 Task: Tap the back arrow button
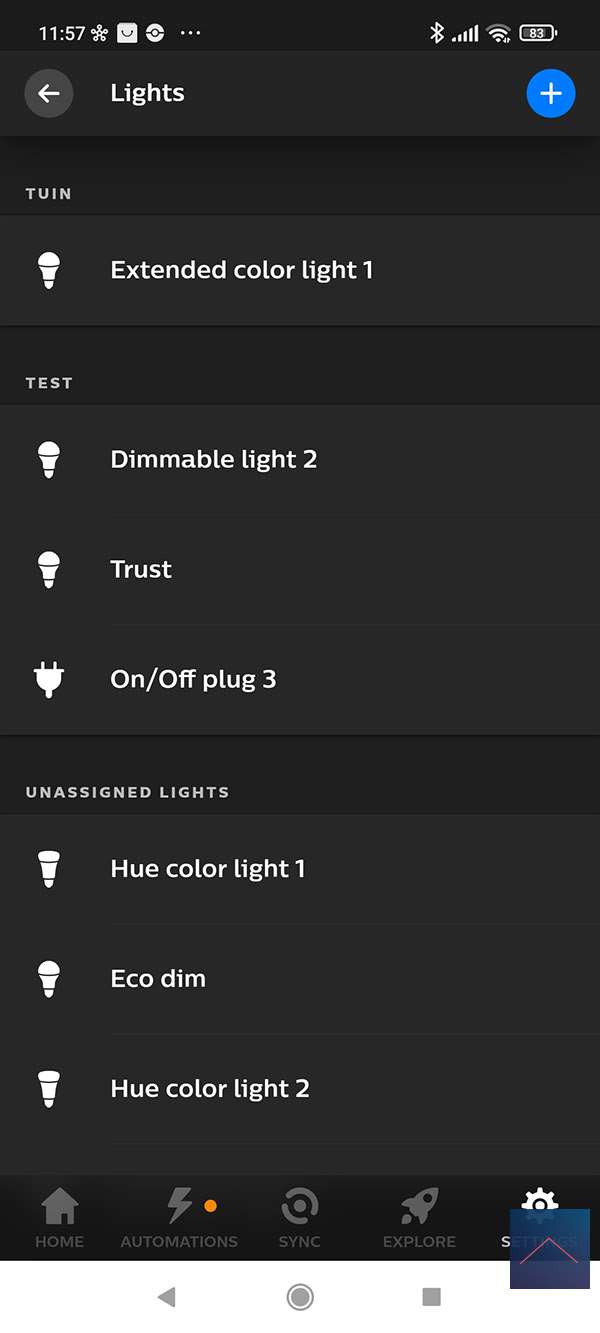click(x=48, y=94)
